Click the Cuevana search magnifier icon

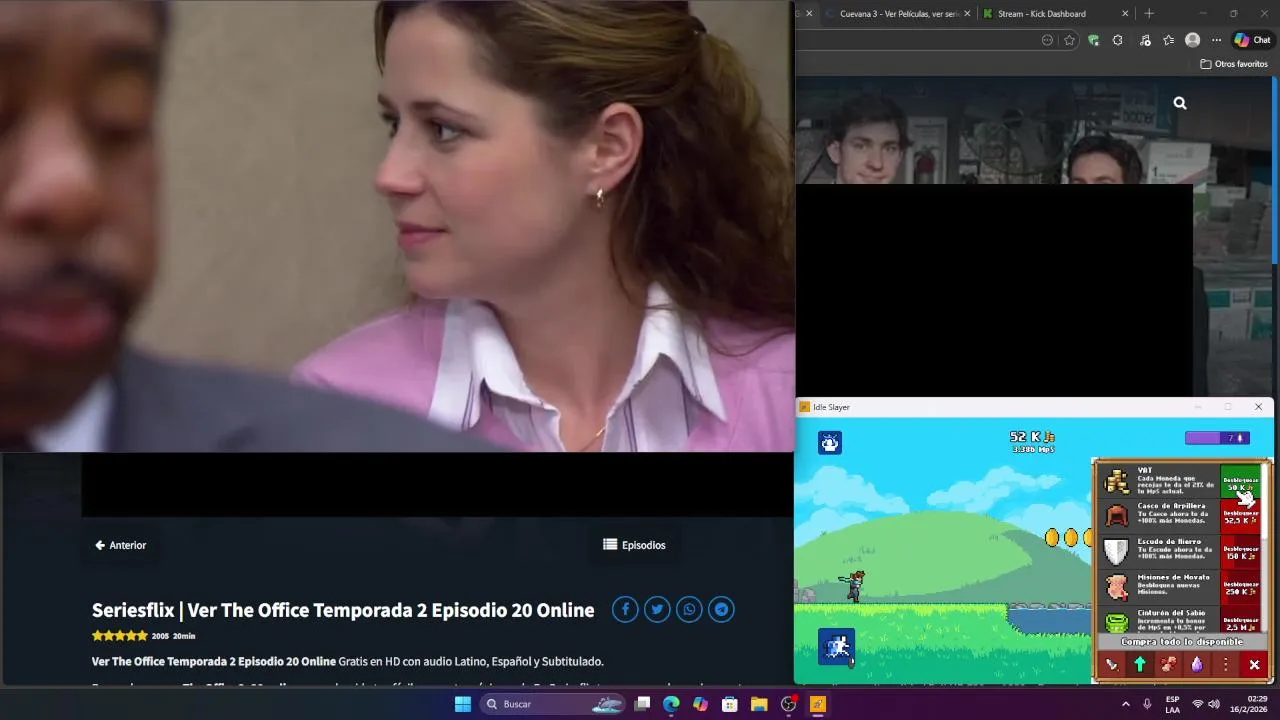tap(1180, 103)
